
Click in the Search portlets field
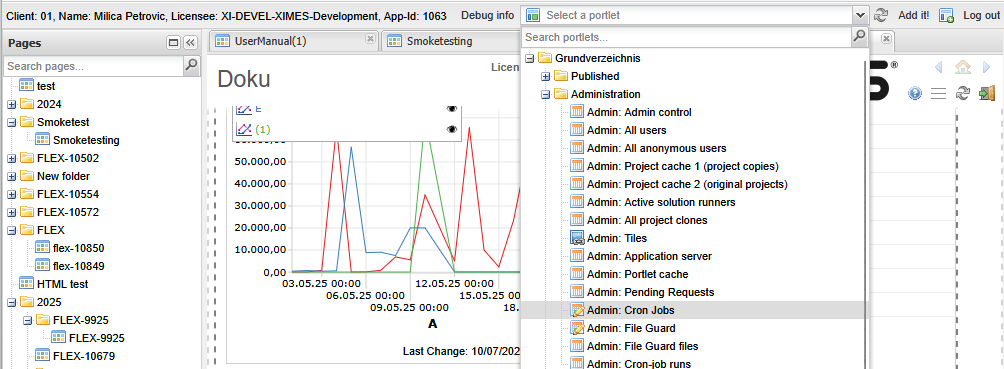(687, 37)
